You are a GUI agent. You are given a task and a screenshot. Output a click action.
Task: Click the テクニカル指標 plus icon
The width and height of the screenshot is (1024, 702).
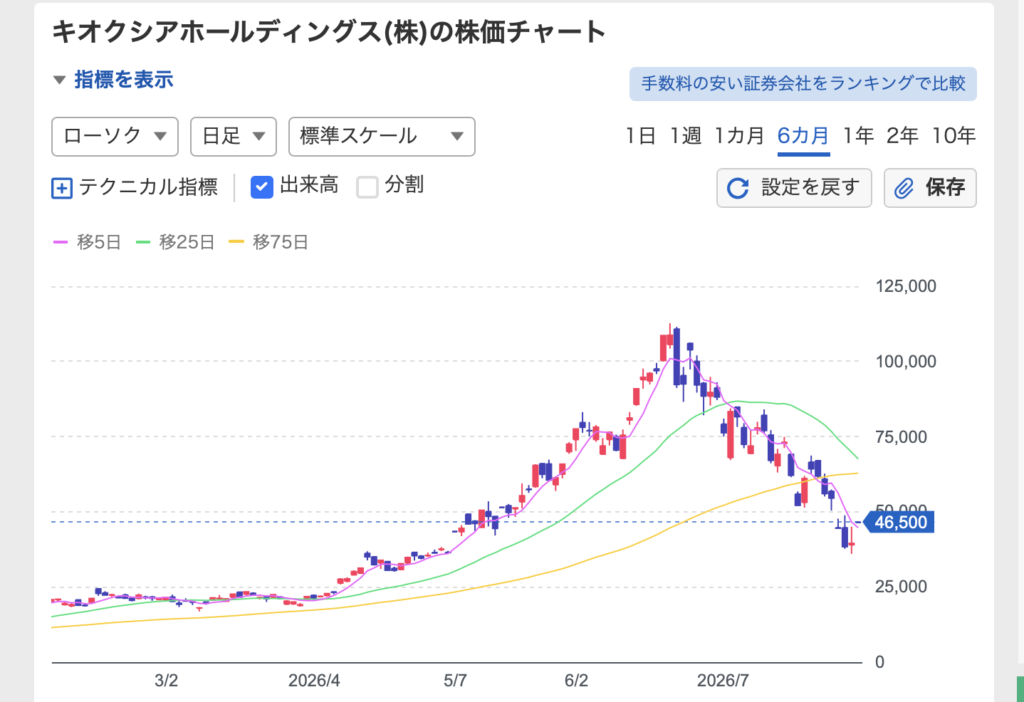(x=61, y=188)
